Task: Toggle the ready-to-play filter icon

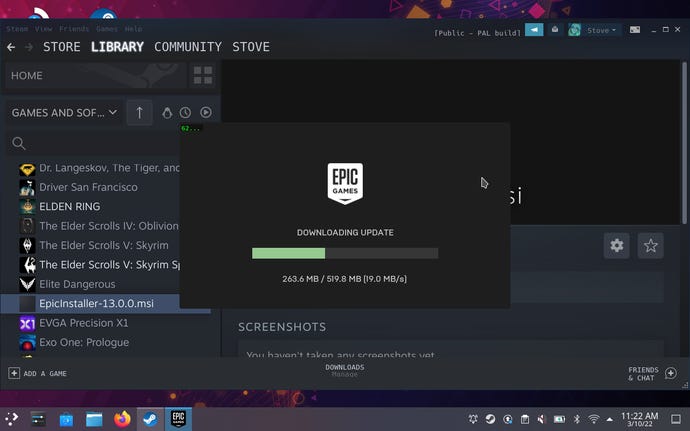Action: click(x=205, y=113)
